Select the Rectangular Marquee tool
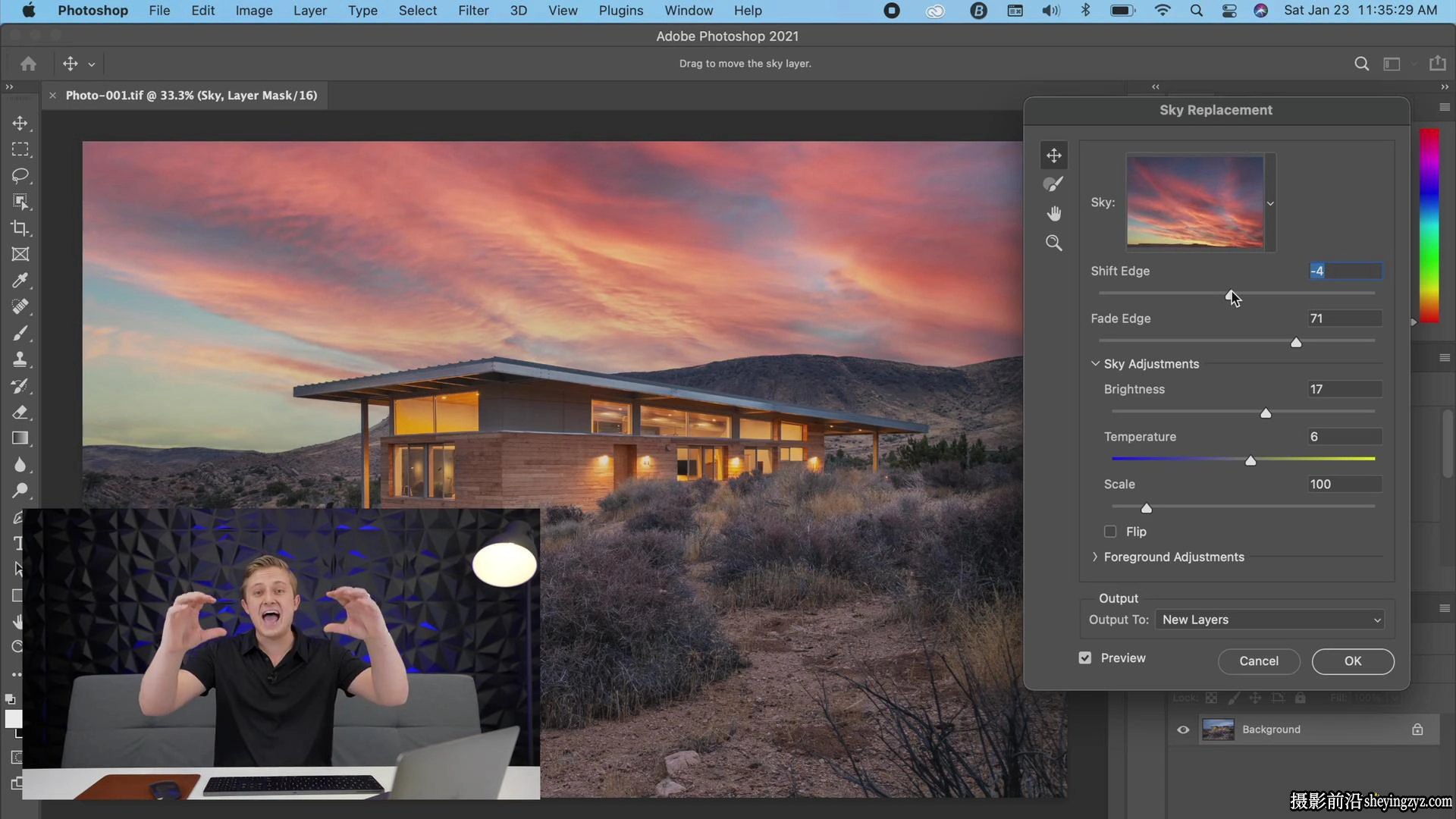 coord(20,149)
